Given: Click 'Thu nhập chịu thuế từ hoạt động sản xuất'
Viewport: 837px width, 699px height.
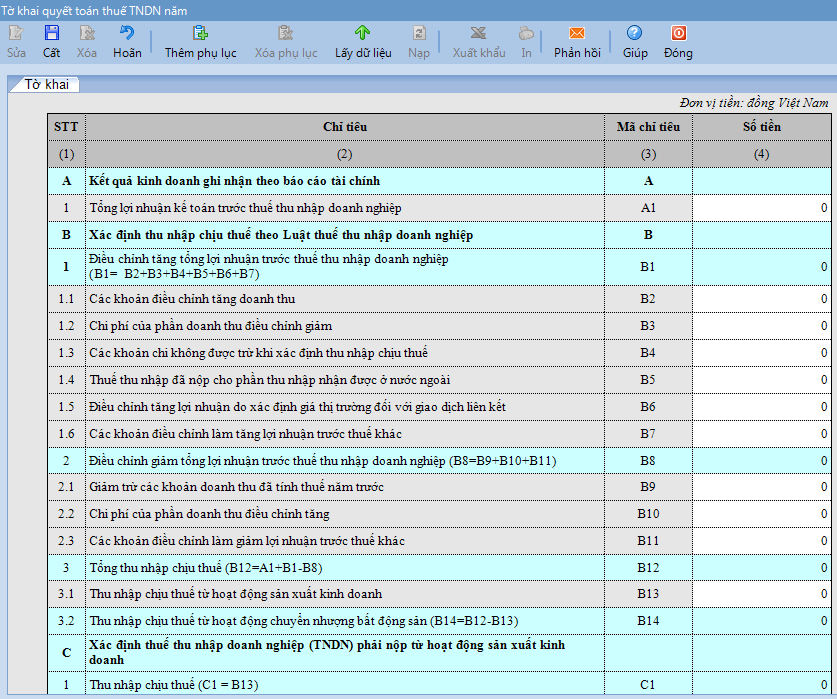Looking at the screenshot, I should [235, 594].
